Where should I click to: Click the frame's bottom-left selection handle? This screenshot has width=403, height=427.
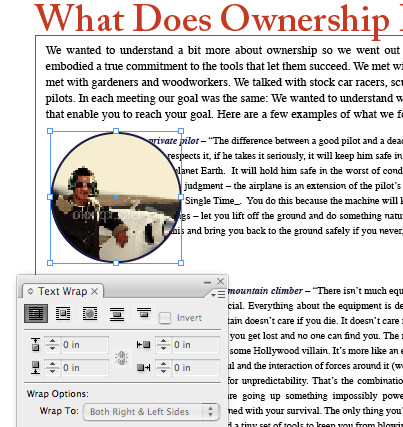[50, 263]
